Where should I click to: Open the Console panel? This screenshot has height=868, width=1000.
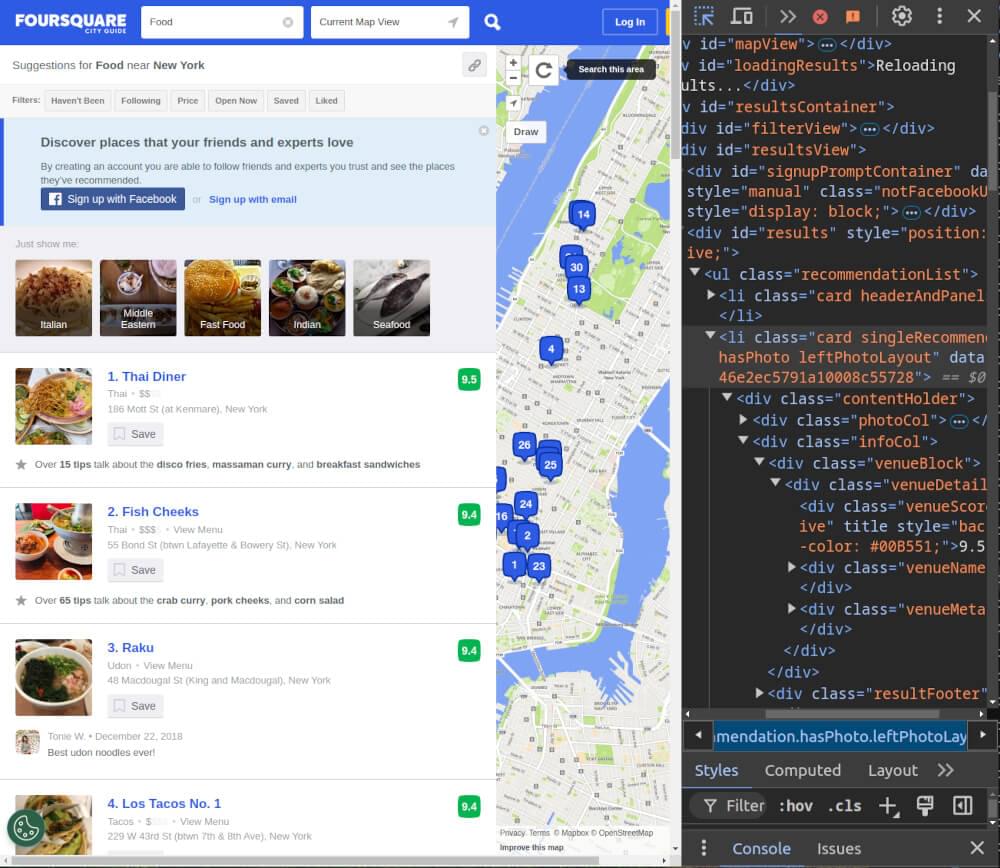pos(761,848)
